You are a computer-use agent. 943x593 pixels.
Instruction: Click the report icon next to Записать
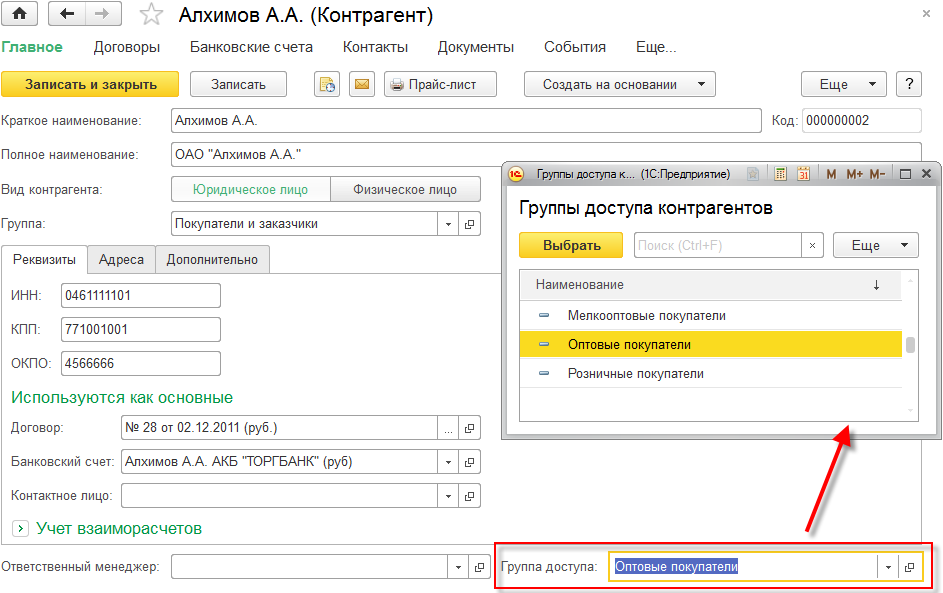pyautogui.click(x=328, y=85)
